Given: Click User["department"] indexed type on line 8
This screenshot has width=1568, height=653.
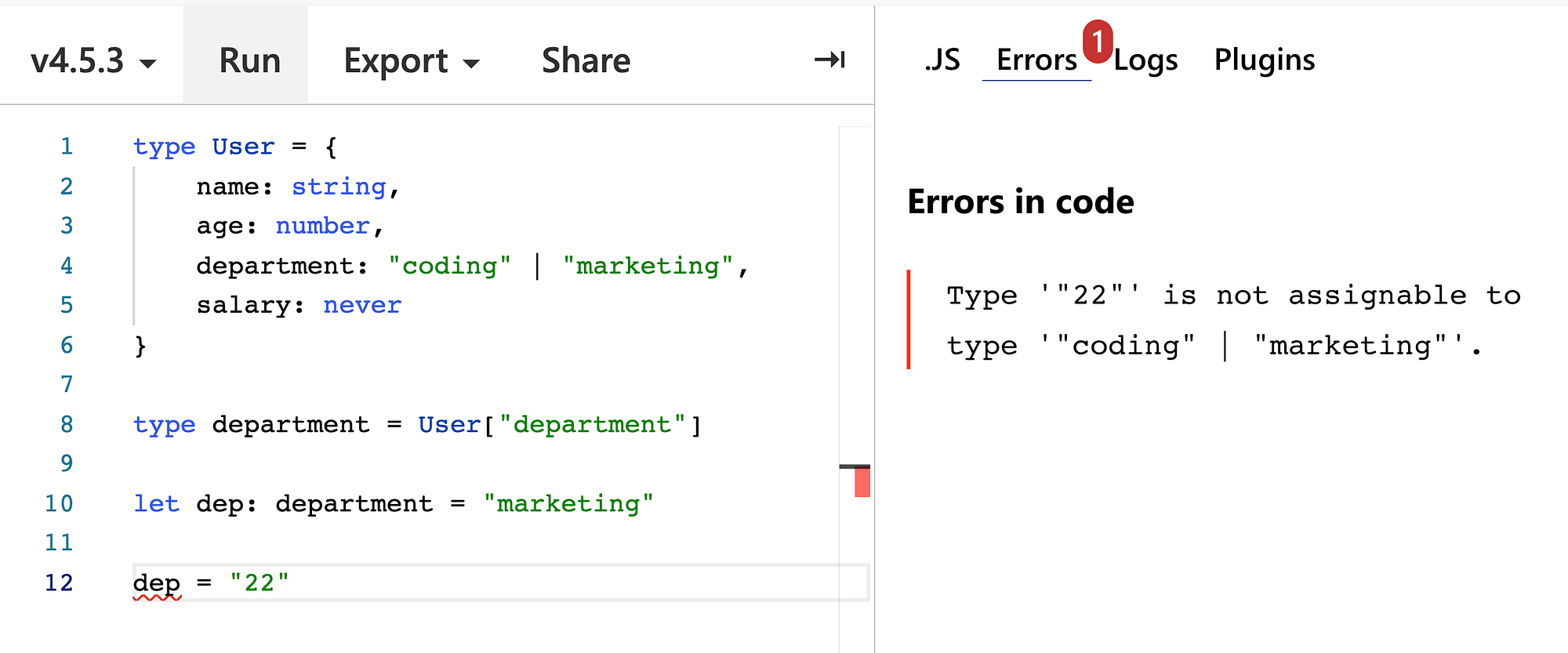Looking at the screenshot, I should 560,425.
